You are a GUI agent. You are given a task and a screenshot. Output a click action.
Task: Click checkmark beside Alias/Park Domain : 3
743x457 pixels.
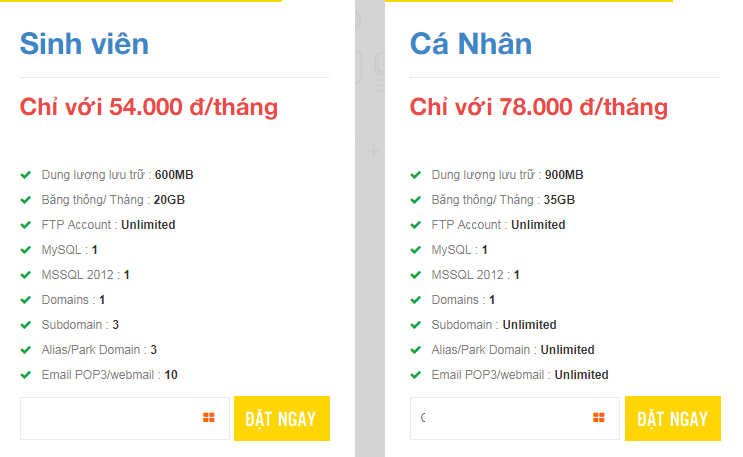coord(26,350)
